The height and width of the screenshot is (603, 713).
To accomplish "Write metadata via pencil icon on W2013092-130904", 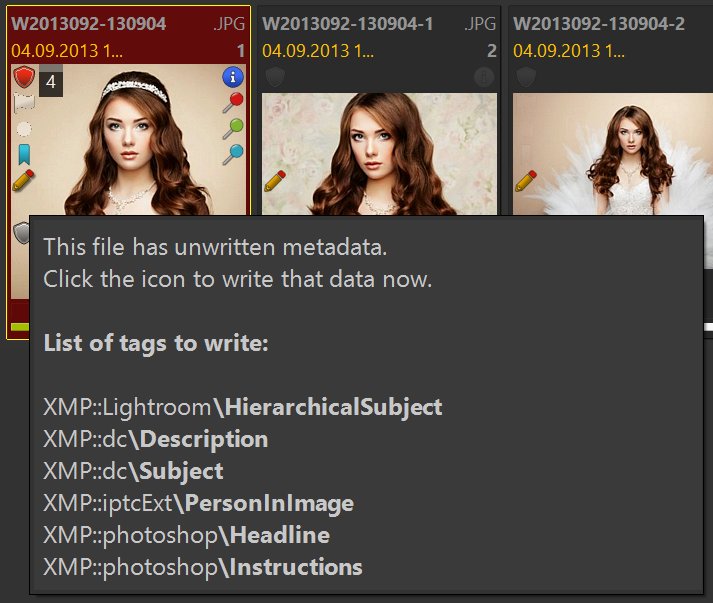I will tap(24, 180).
